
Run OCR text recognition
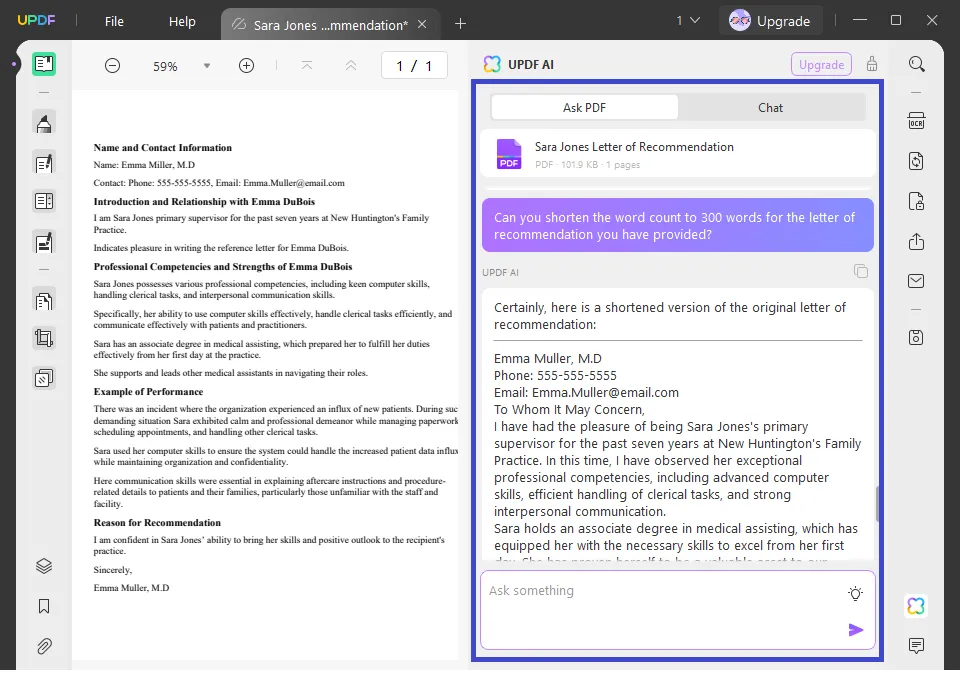click(x=917, y=121)
